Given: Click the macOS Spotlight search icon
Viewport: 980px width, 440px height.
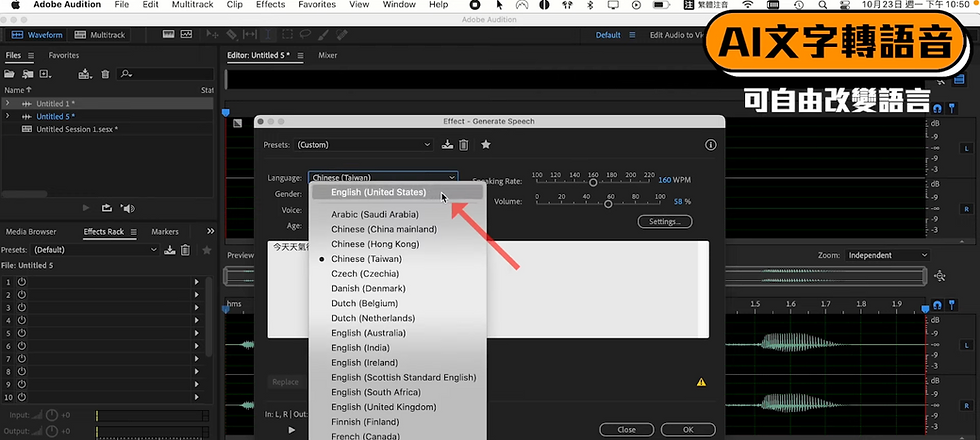Looking at the screenshot, I should click(822, 4).
